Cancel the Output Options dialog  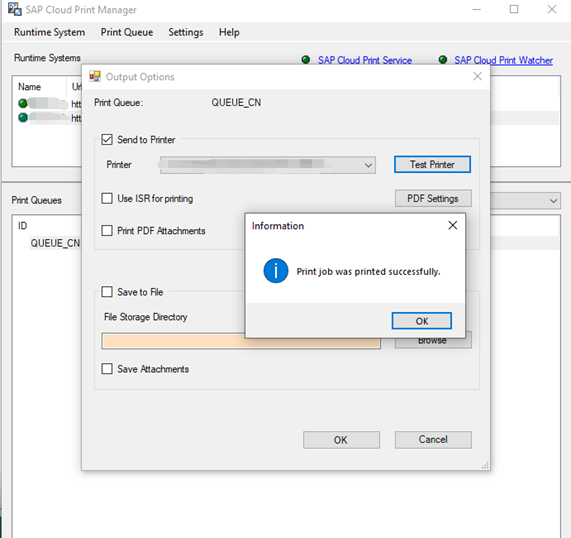[x=433, y=440]
